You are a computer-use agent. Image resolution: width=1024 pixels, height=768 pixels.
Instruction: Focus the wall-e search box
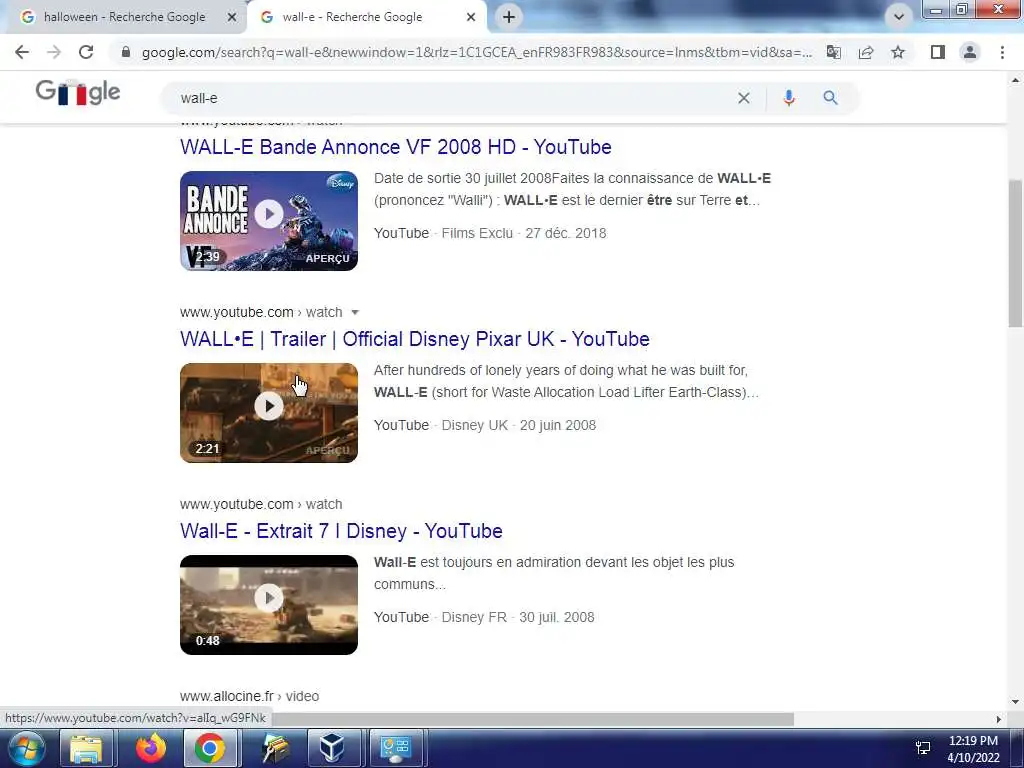pos(451,98)
